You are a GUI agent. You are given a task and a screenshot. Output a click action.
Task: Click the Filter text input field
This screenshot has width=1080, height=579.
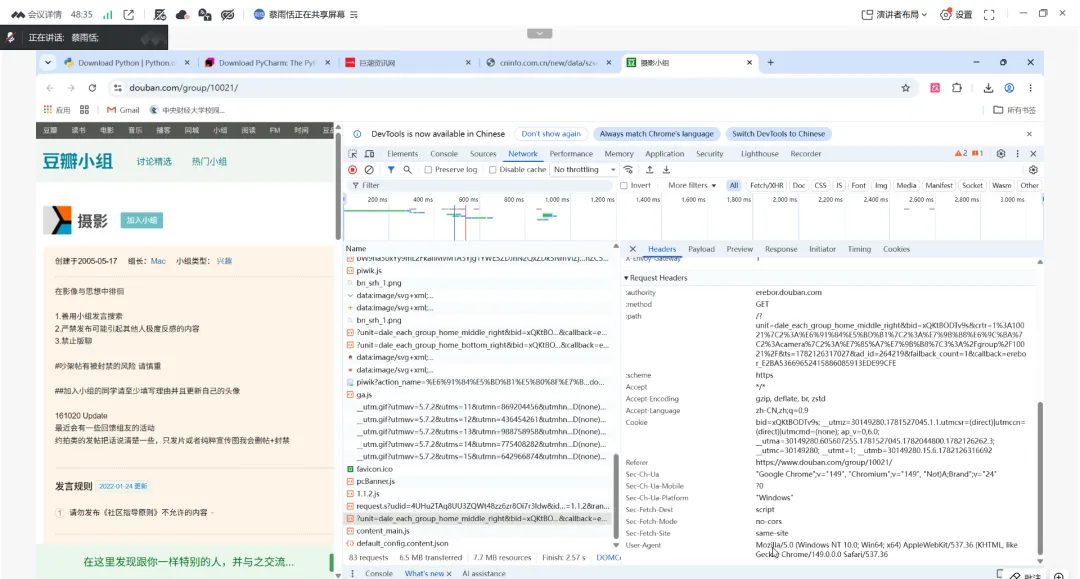[x=481, y=185]
